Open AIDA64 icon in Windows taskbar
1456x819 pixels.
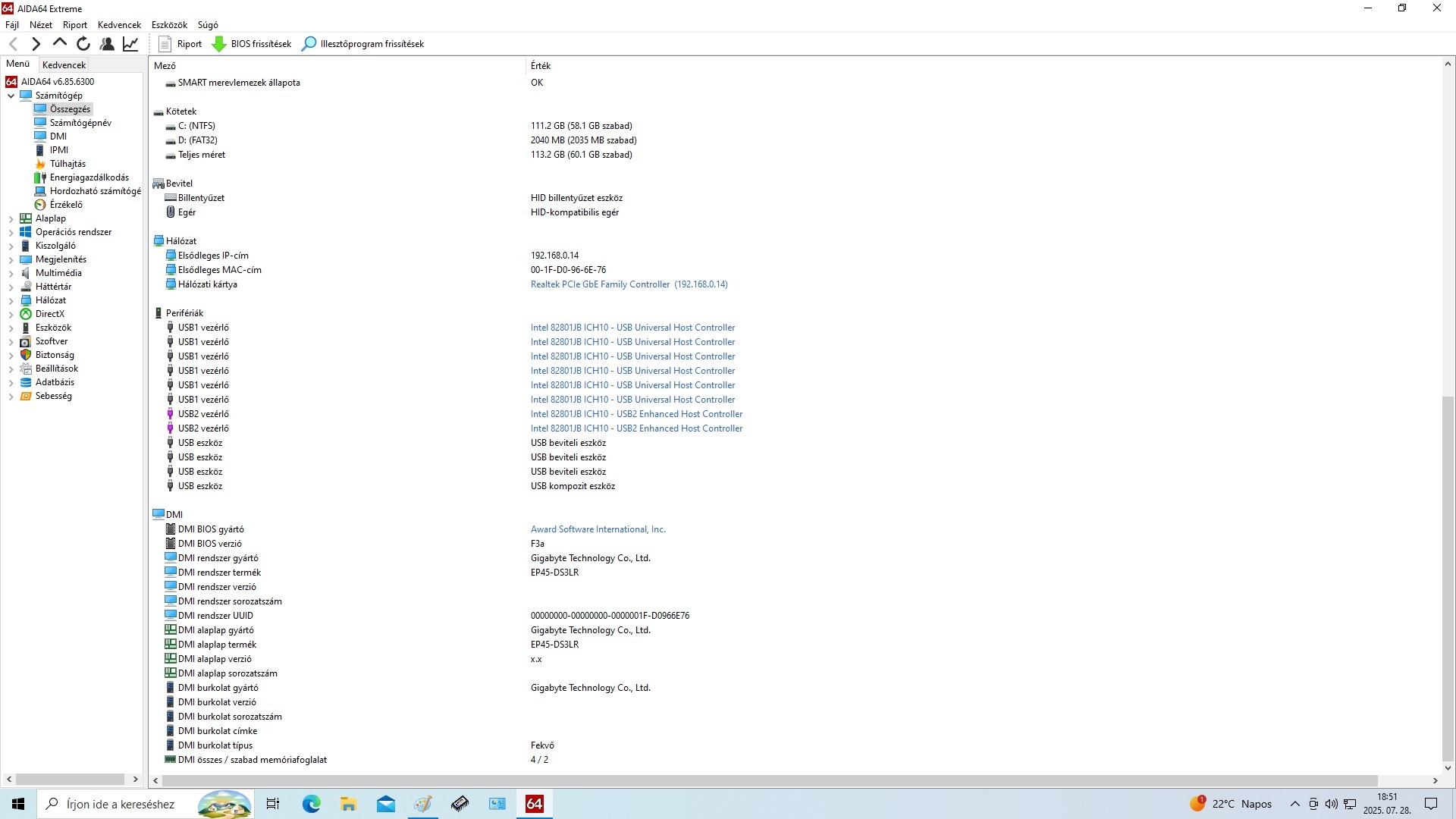[534, 804]
